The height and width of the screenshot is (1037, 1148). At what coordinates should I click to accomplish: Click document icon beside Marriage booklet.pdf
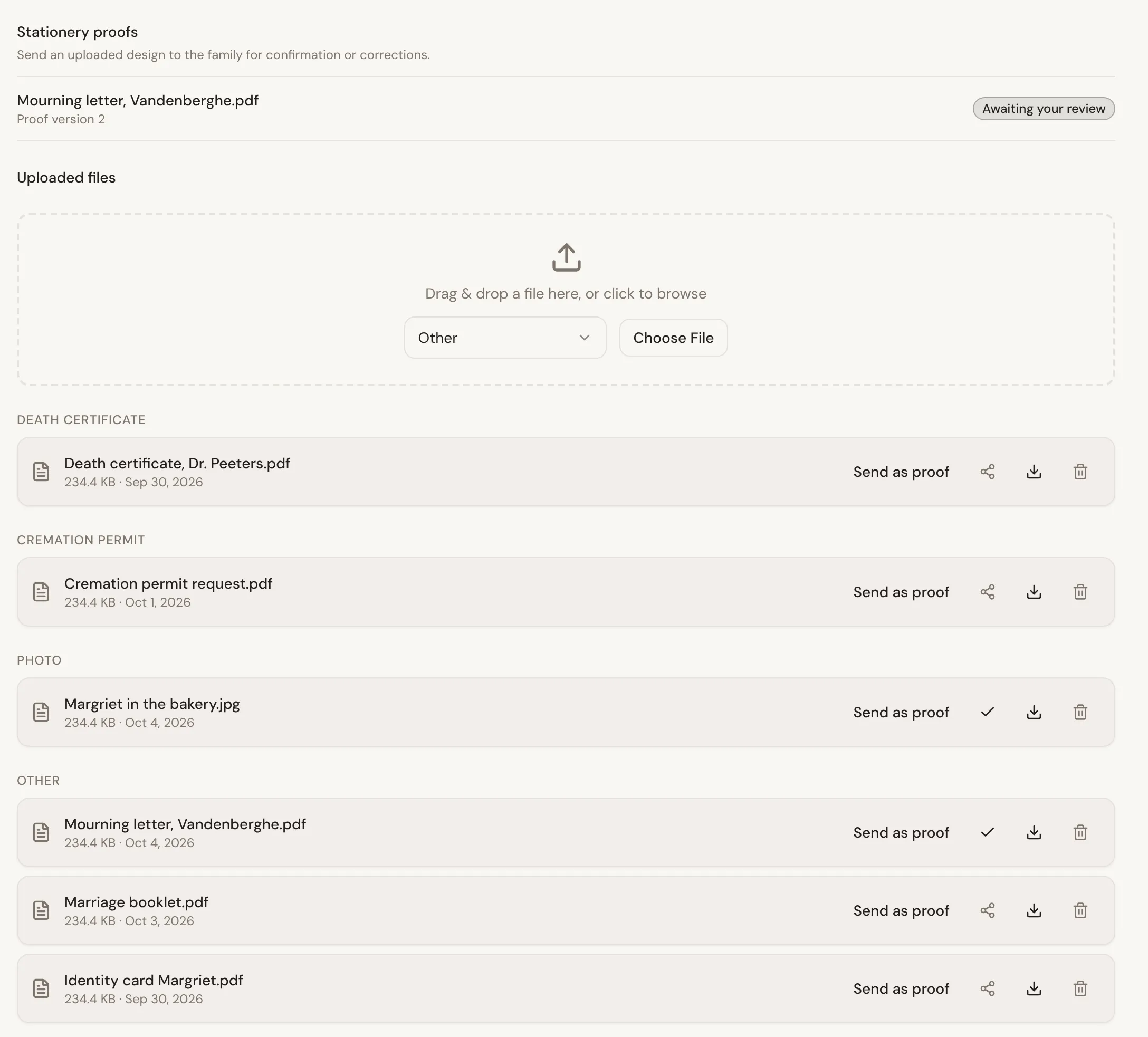click(x=41, y=910)
